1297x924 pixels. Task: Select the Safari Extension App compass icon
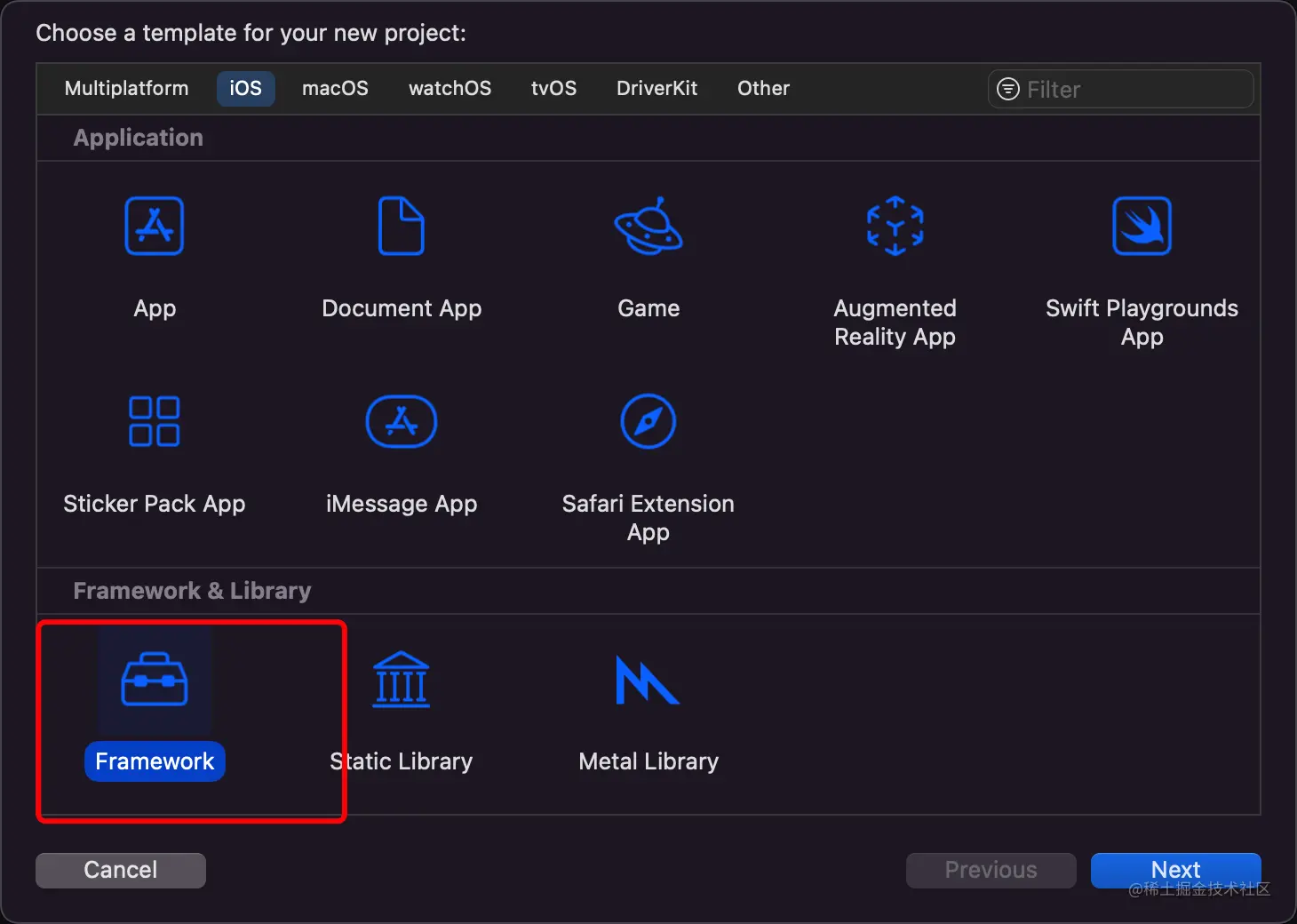coord(648,421)
